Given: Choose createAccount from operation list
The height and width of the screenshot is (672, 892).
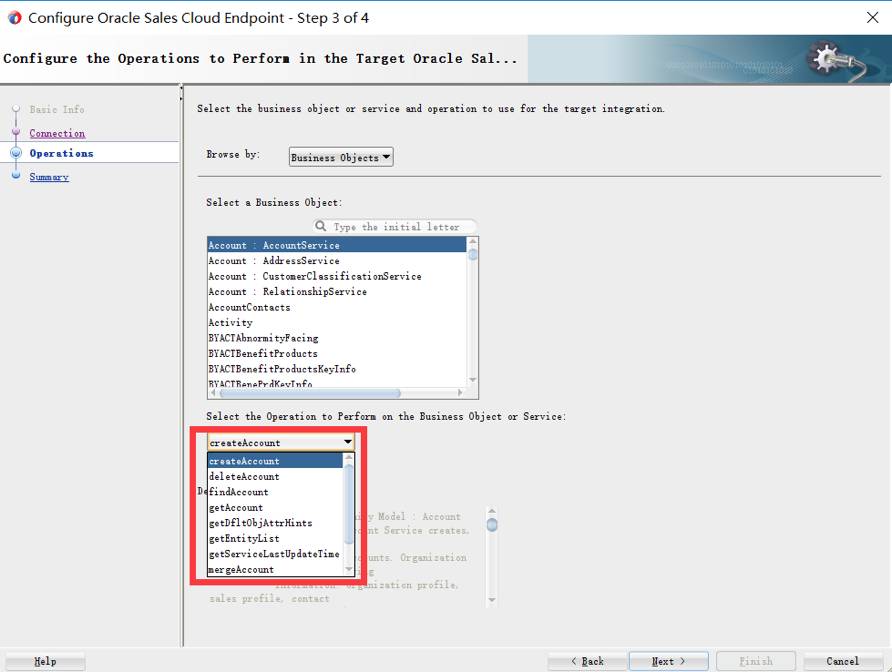Looking at the screenshot, I should tap(275, 461).
